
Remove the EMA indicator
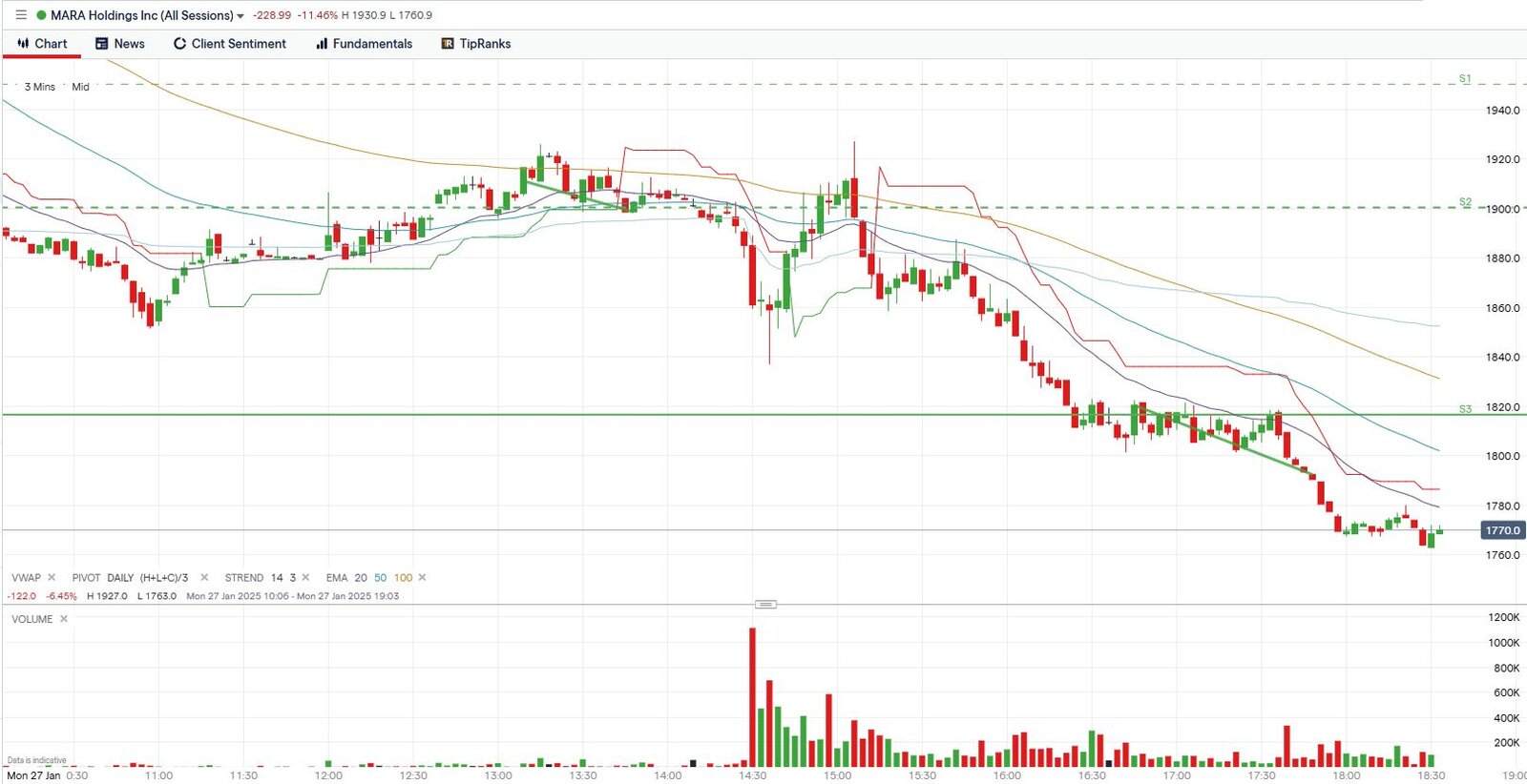422,578
